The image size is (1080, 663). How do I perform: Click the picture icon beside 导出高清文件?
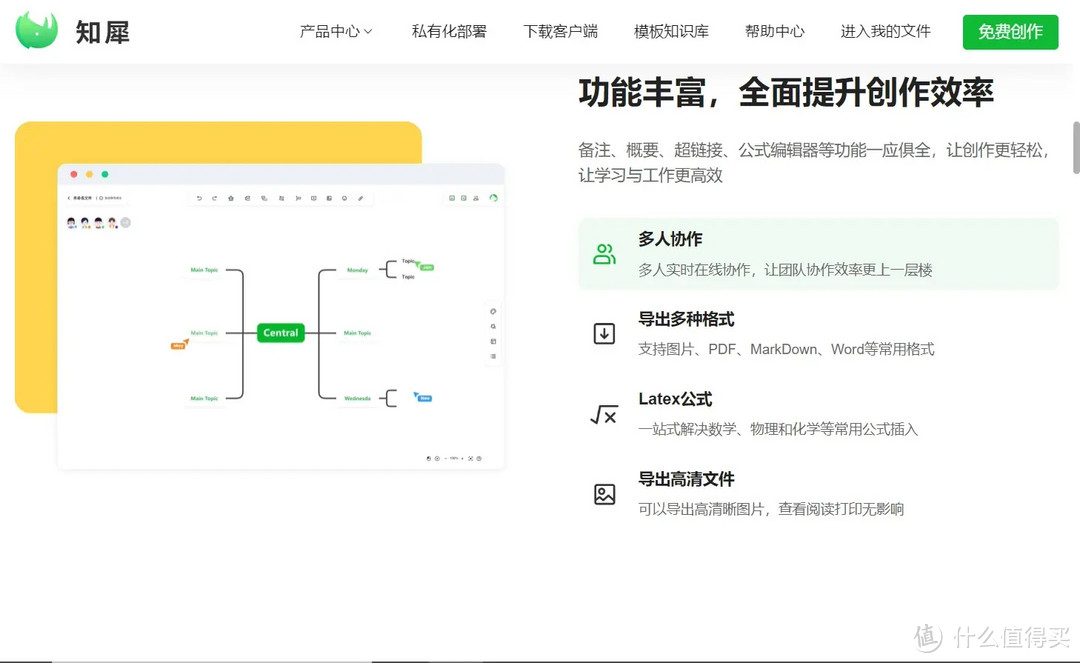click(604, 494)
